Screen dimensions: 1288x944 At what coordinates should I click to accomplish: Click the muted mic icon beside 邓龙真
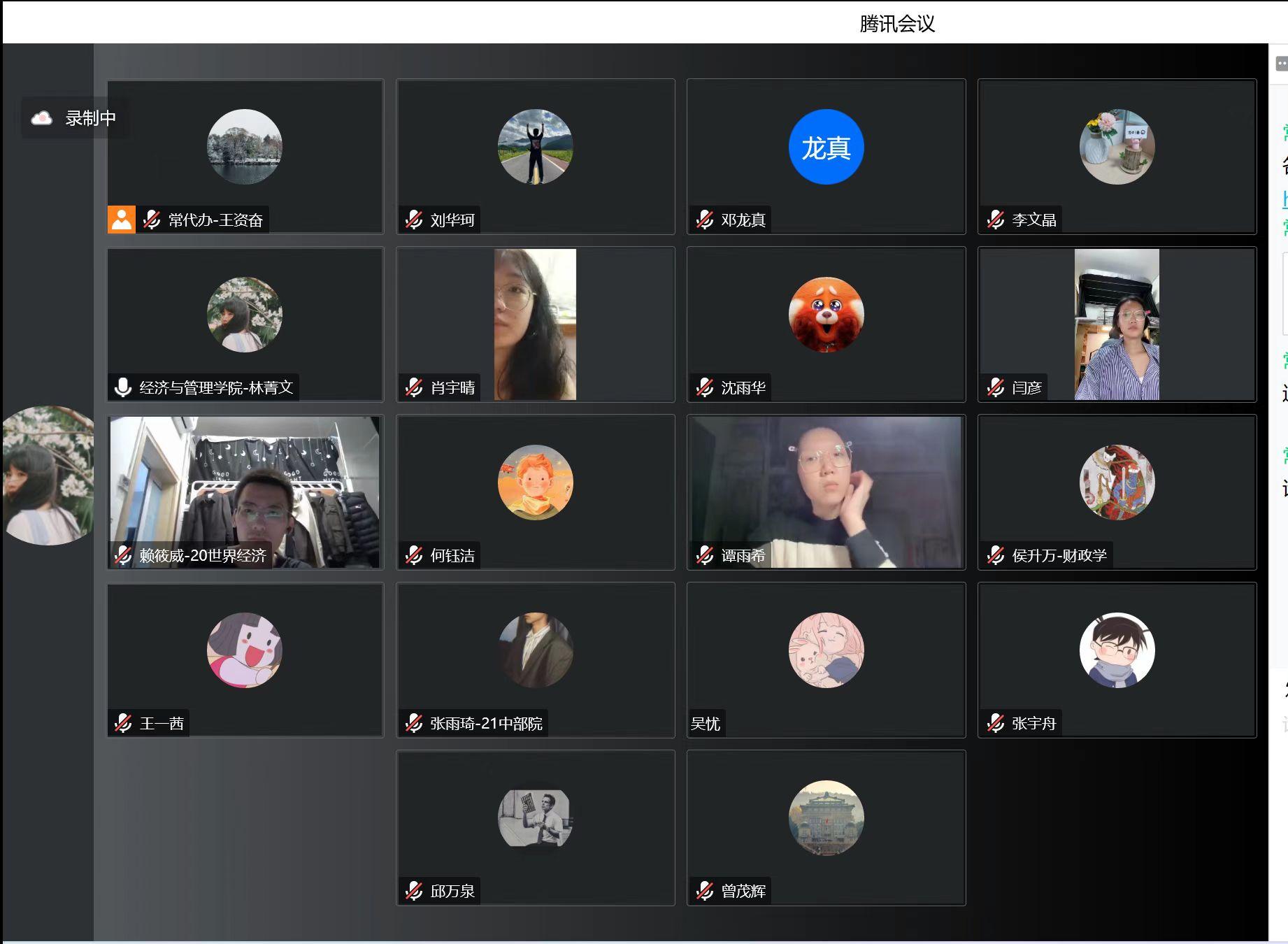[x=705, y=220]
